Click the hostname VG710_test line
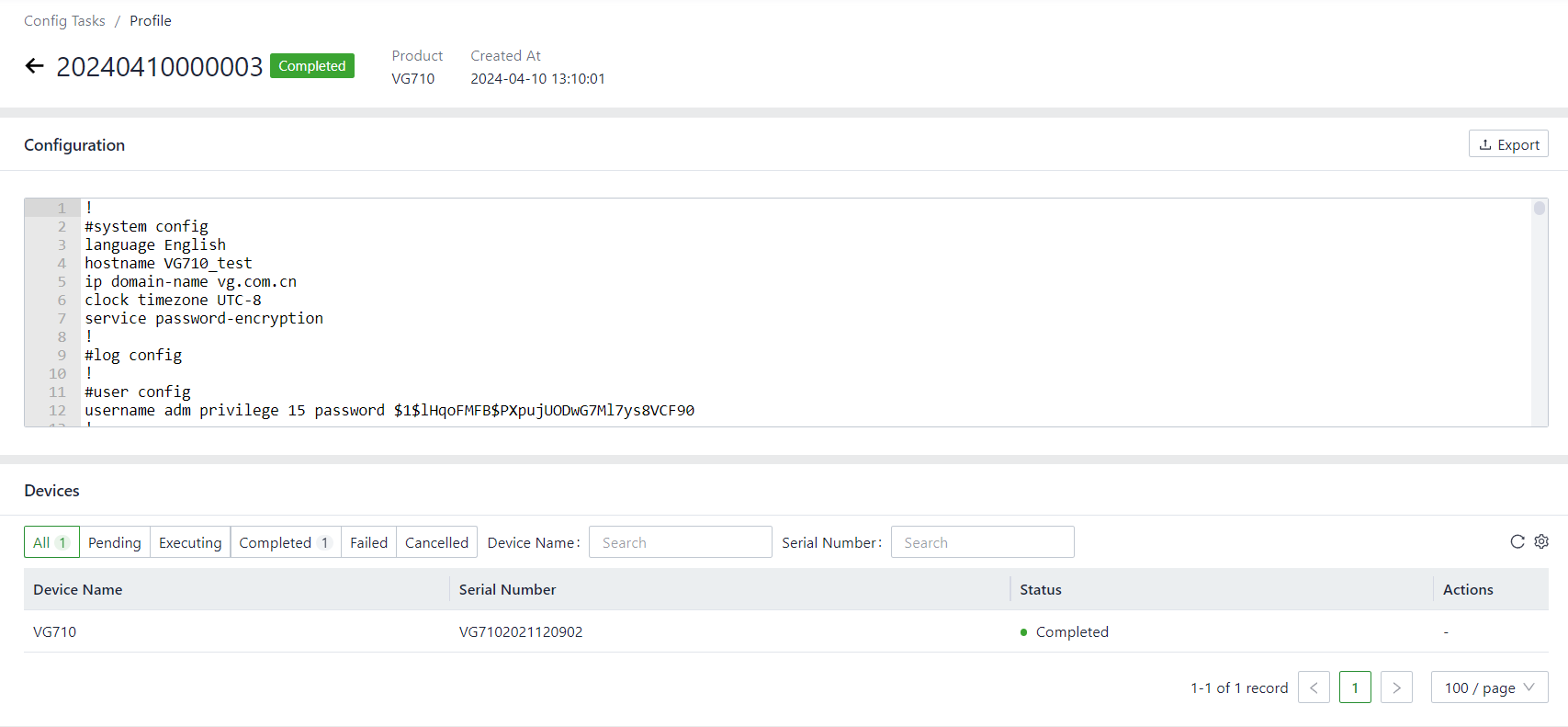Screen dimensions: 1568x727 click(168, 263)
